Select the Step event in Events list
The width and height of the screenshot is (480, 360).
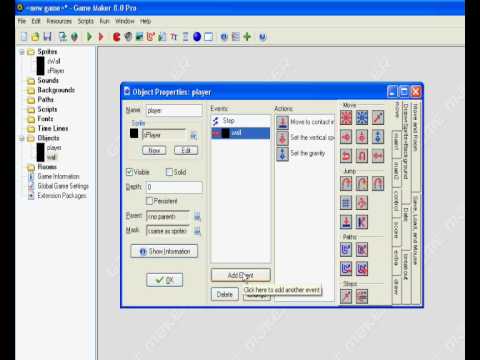(x=240, y=121)
